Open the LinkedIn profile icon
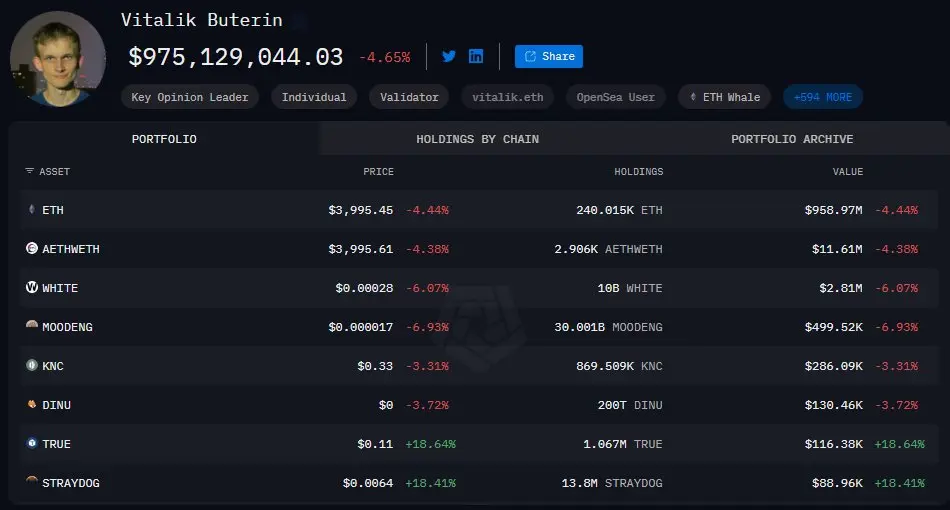Viewport: 950px width, 510px height. 476,56
